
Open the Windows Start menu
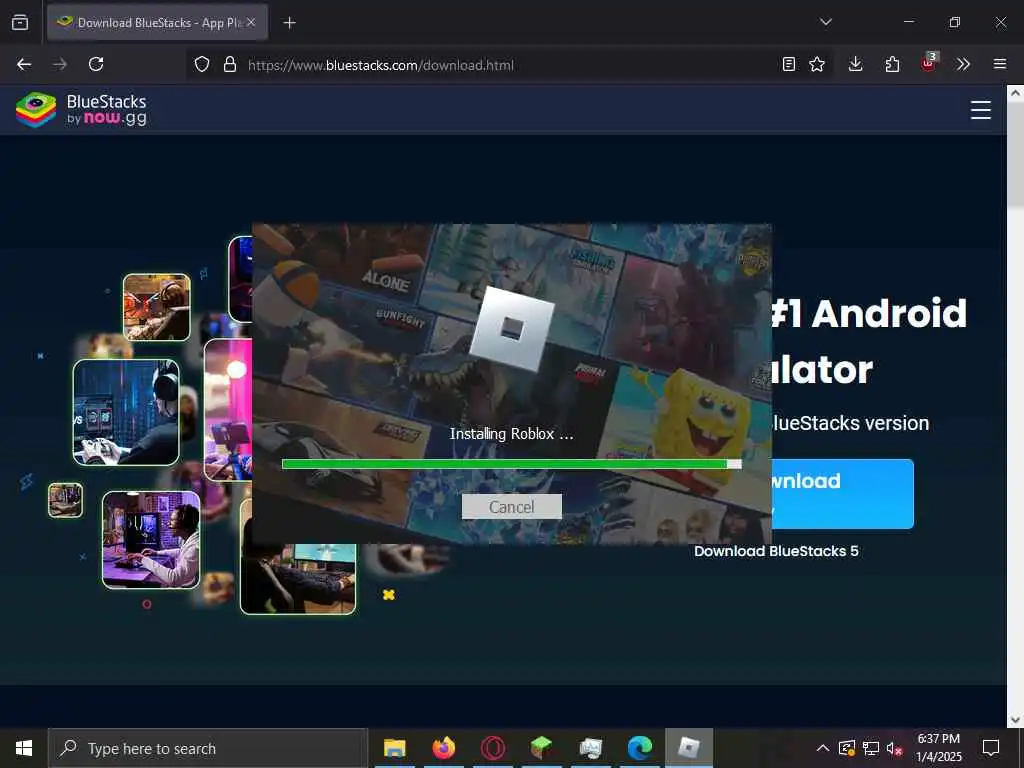click(24, 748)
